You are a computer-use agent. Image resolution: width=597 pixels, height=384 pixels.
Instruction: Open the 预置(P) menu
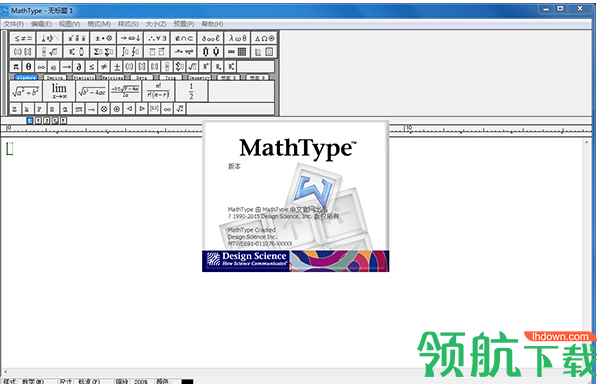(x=184, y=24)
